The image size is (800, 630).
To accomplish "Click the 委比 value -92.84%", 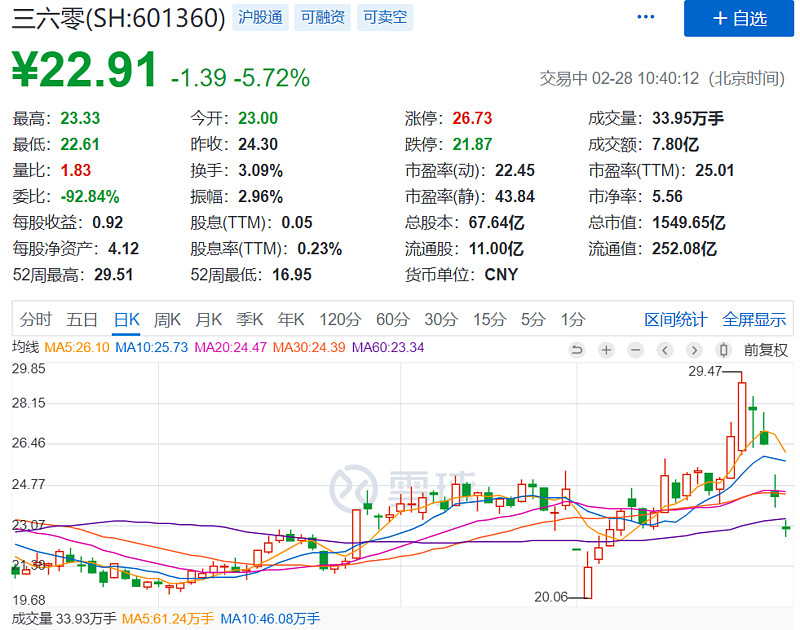I will pyautogui.click(x=90, y=196).
